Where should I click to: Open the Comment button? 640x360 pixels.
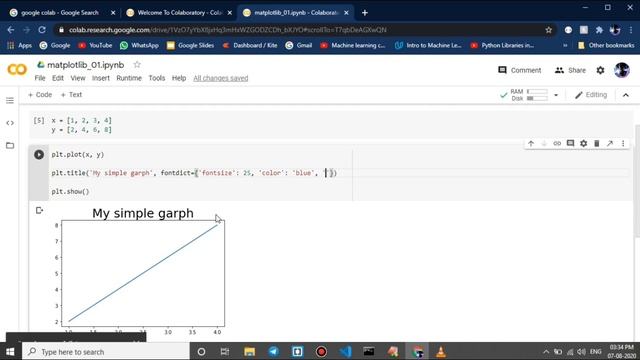pyautogui.click(x=519, y=70)
